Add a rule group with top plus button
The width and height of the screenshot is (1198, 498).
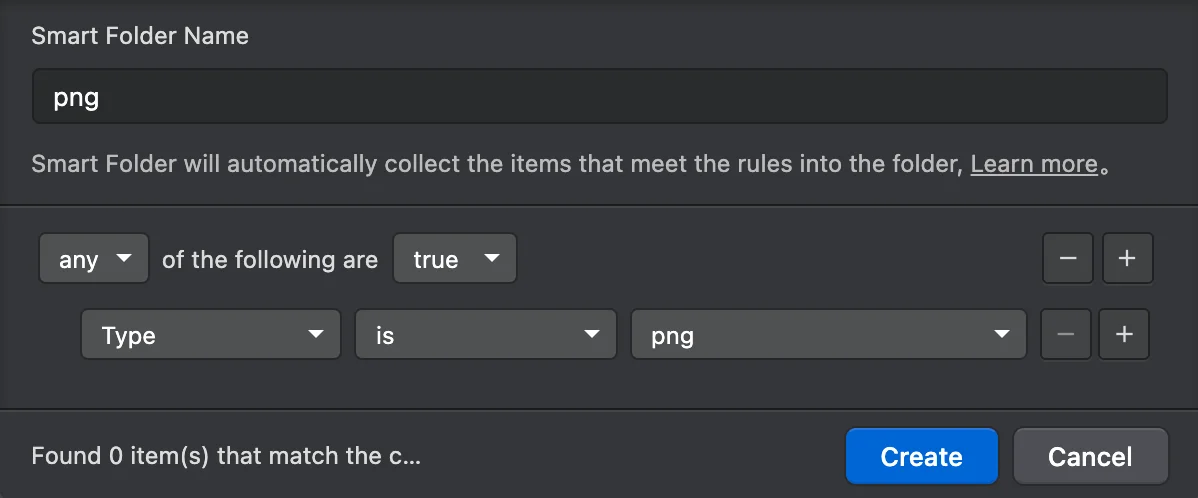pyautogui.click(x=1127, y=258)
